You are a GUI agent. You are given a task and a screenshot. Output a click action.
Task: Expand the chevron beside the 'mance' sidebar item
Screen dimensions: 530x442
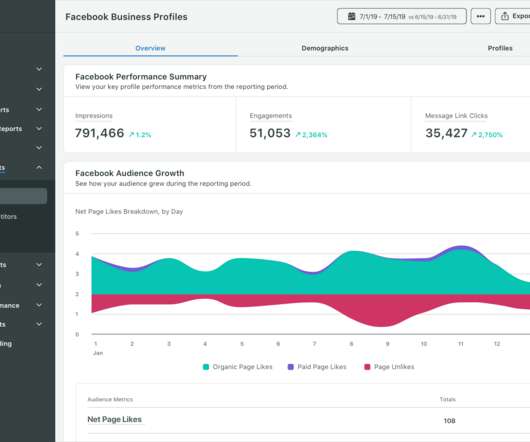39,305
